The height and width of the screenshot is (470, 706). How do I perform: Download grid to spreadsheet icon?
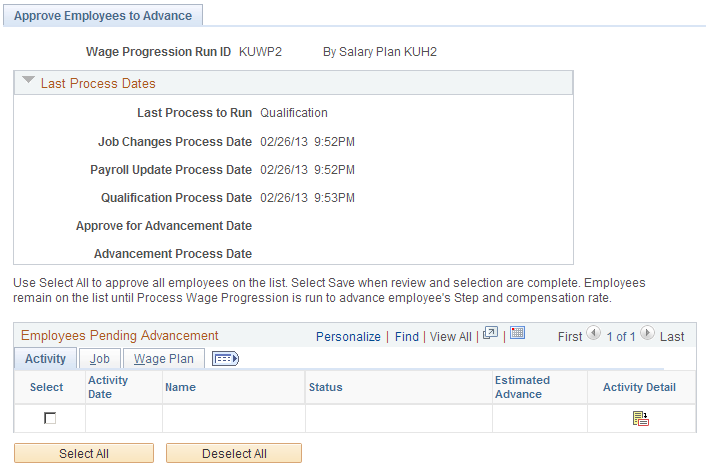point(517,333)
